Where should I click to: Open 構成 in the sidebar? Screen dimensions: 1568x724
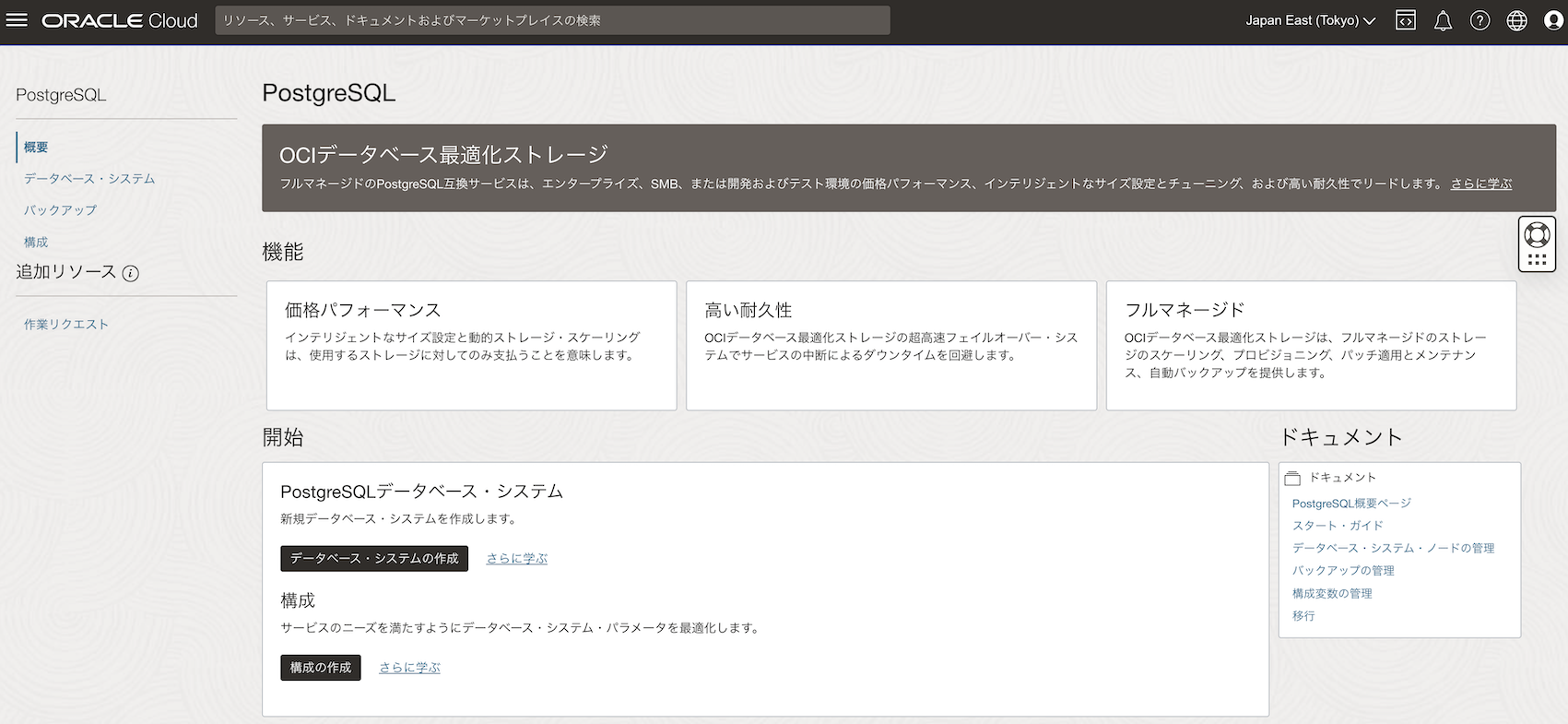(x=36, y=243)
